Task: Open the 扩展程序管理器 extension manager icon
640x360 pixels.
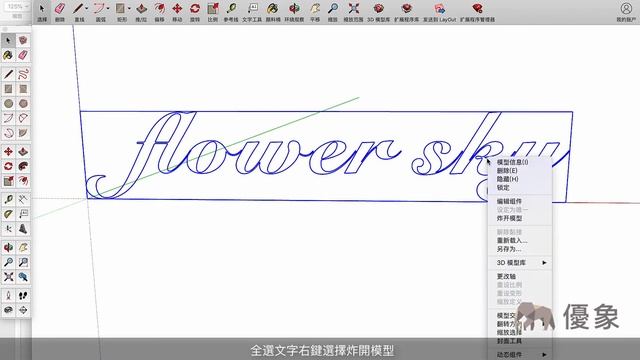Action: (x=477, y=12)
